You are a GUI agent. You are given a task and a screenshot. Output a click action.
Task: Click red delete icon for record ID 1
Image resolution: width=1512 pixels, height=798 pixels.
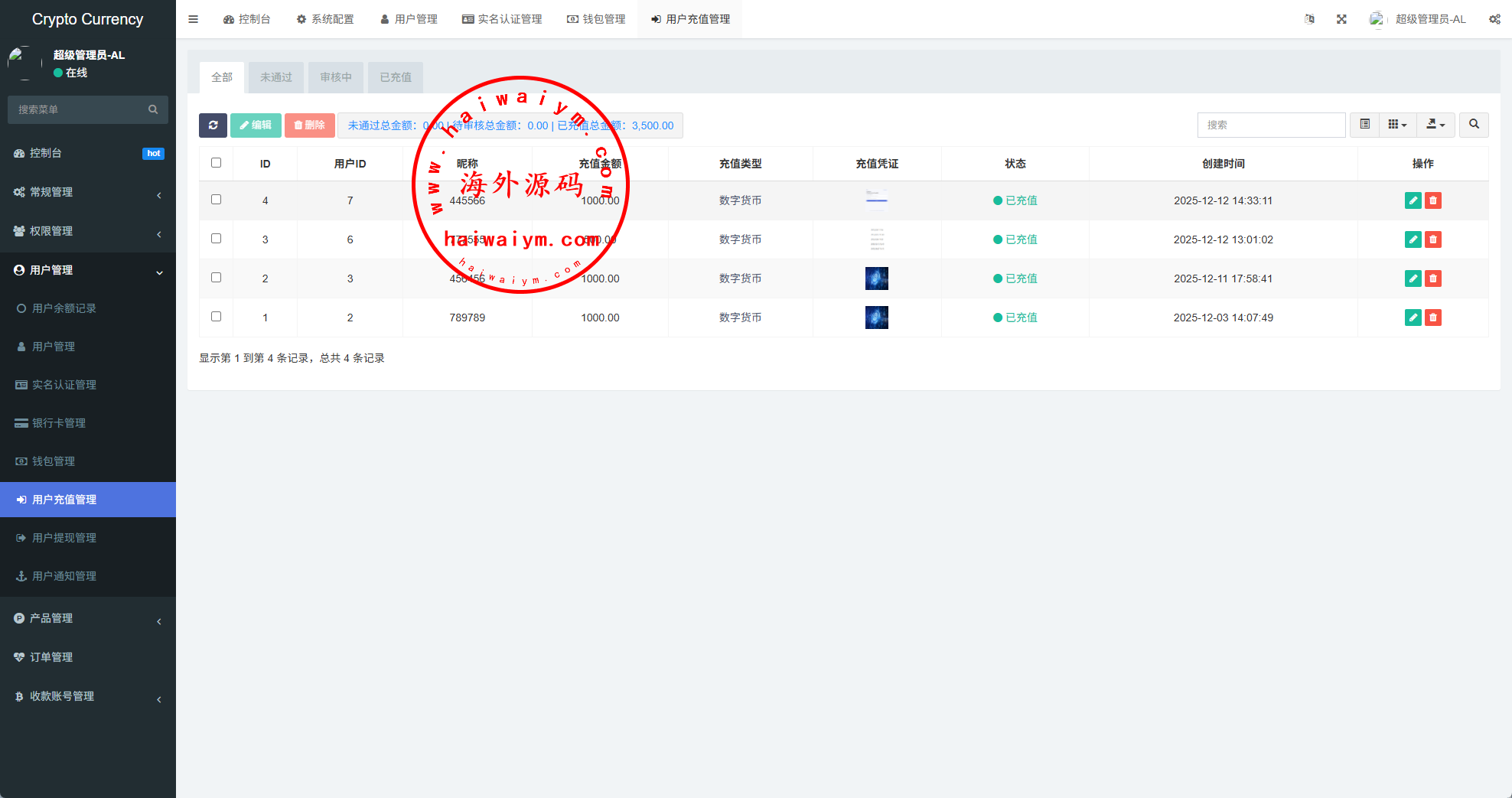[x=1433, y=318]
